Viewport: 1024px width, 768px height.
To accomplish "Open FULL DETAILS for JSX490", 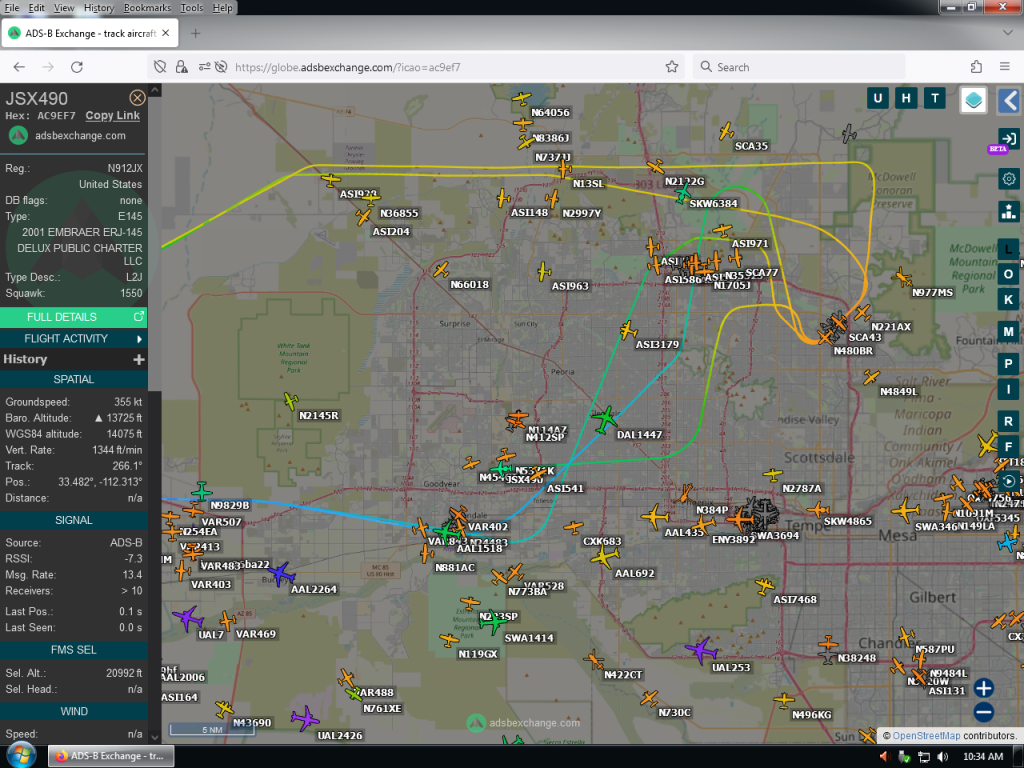I will 73,317.
